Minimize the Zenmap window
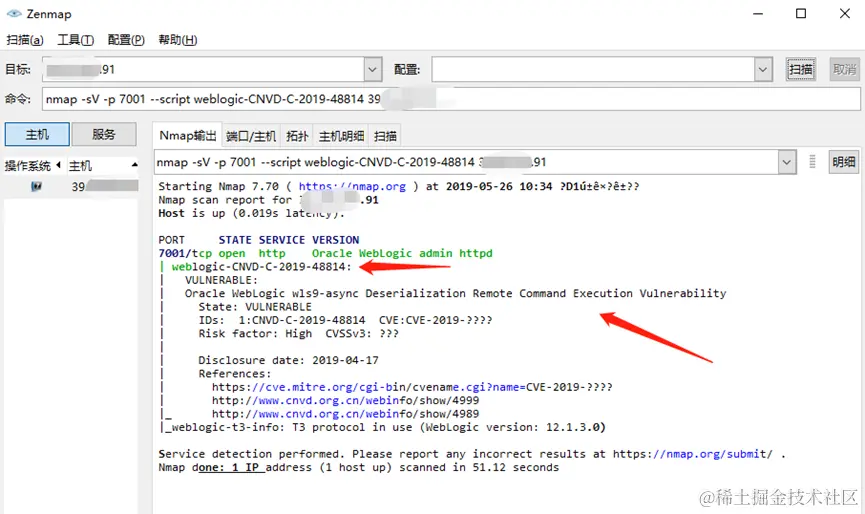 pyautogui.click(x=758, y=14)
